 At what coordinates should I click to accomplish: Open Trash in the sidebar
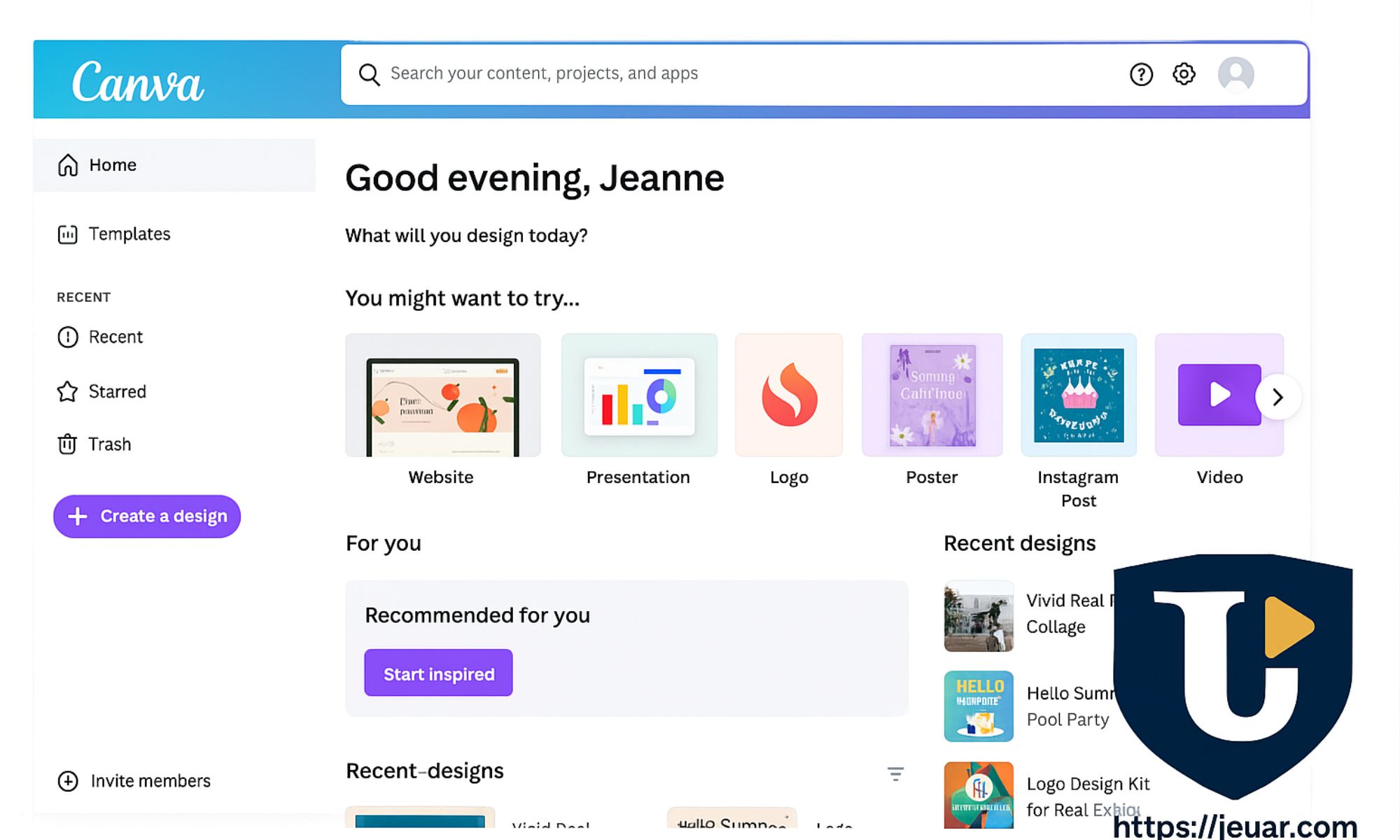point(109,444)
